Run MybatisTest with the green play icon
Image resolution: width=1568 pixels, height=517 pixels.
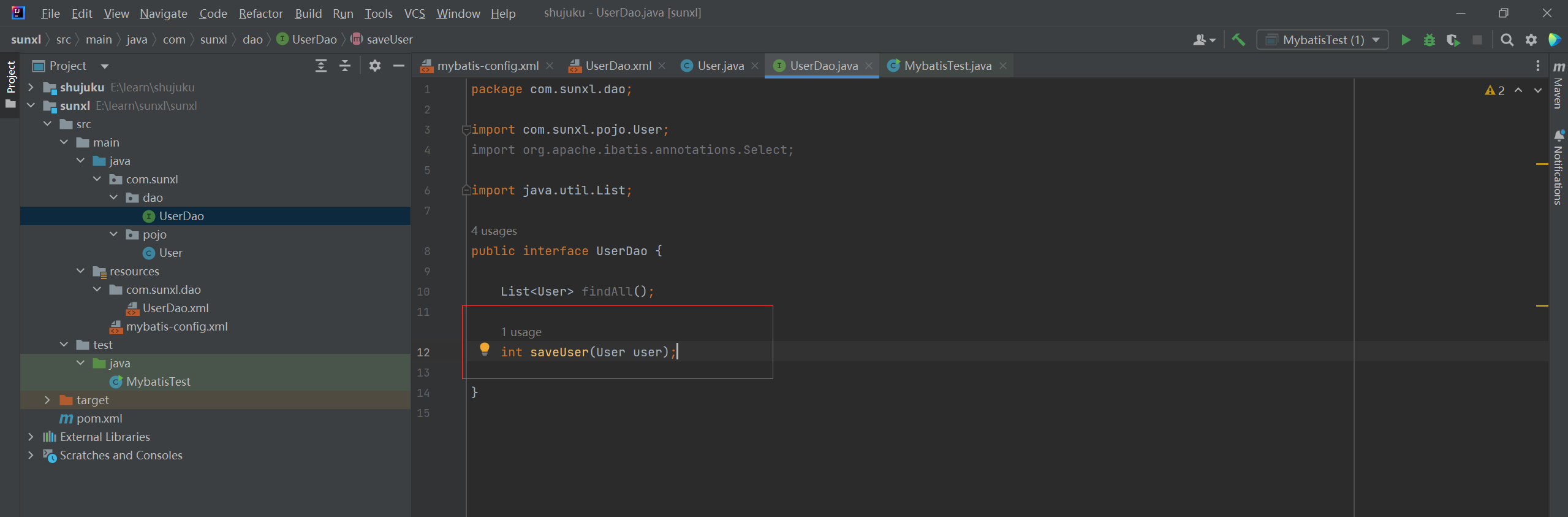1406,40
